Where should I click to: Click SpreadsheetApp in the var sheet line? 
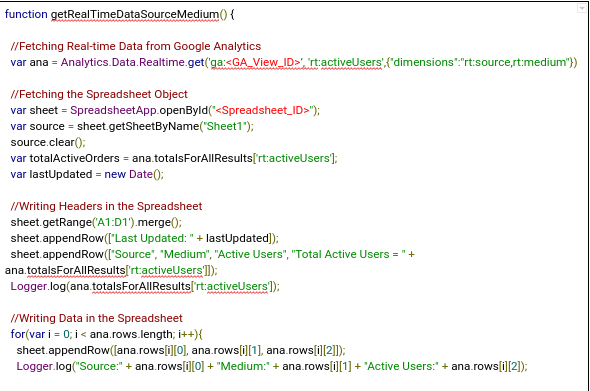coord(113,111)
